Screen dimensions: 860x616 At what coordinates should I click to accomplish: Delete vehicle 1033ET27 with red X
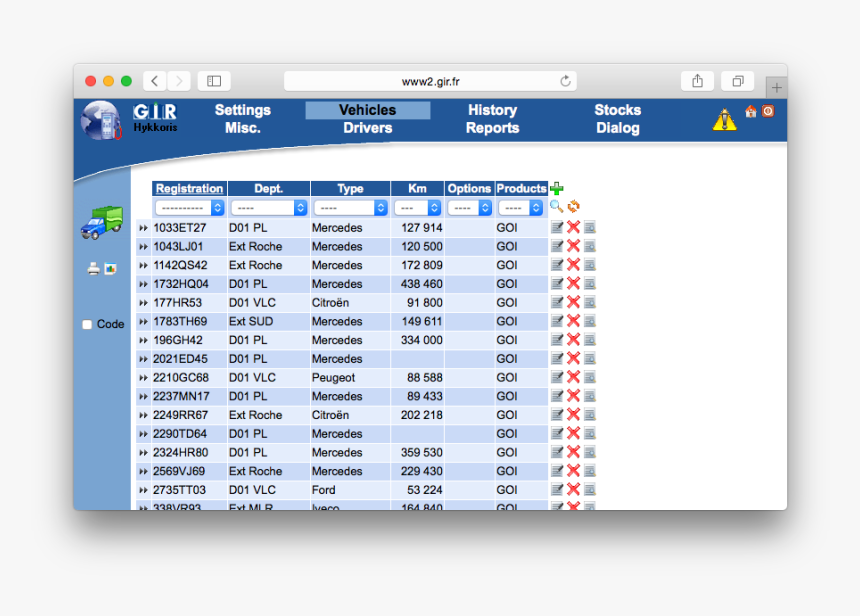tap(573, 227)
